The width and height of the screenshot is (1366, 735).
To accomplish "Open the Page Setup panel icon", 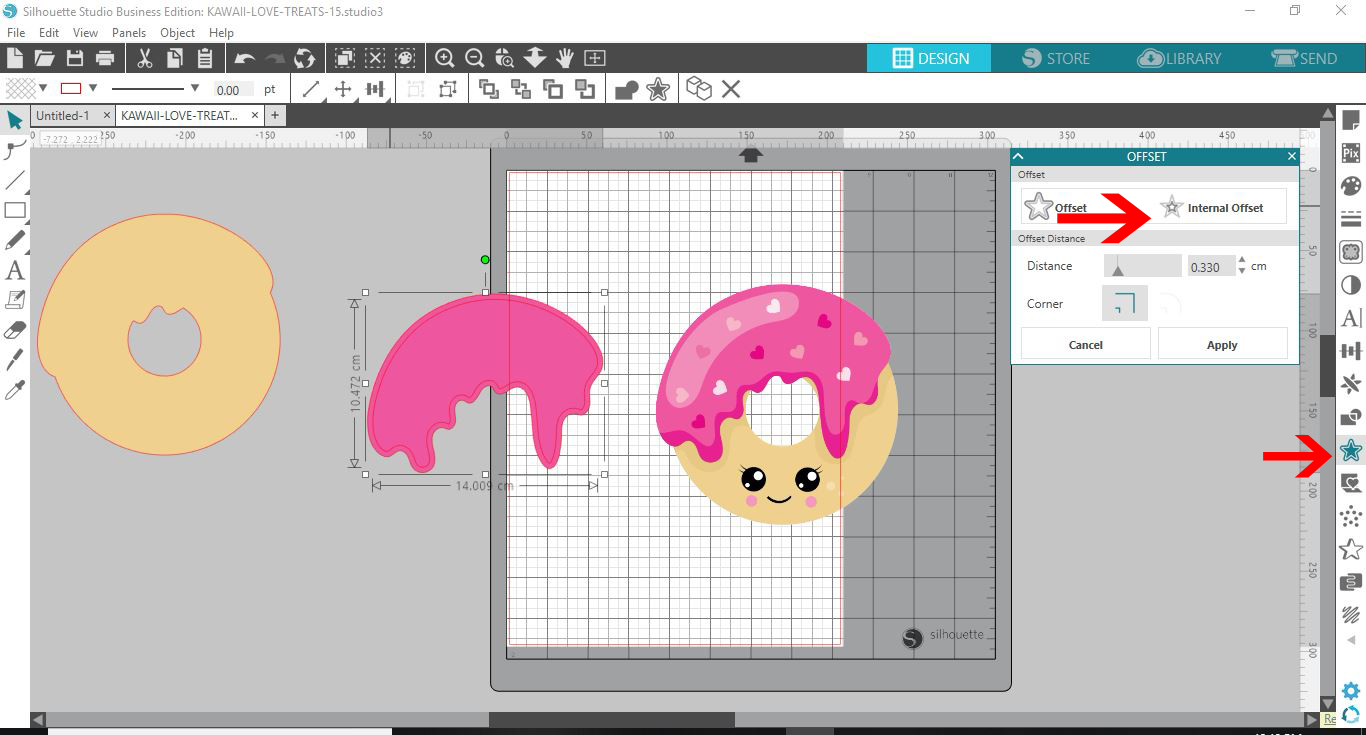I will click(1351, 121).
